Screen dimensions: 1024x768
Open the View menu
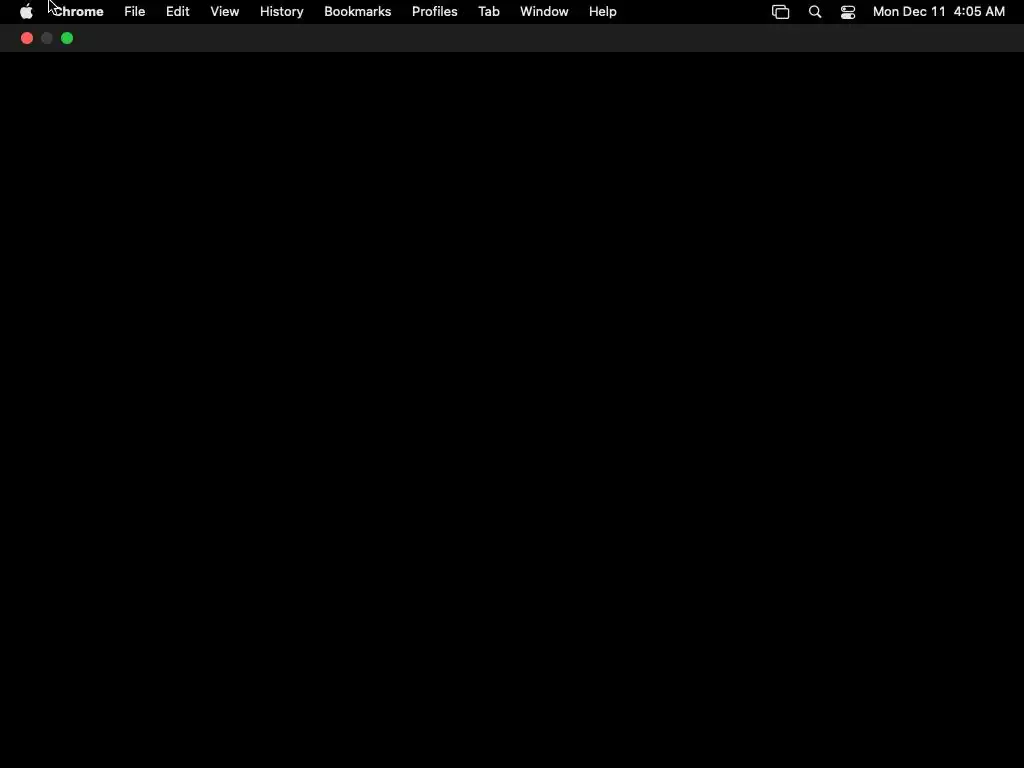coord(225,12)
